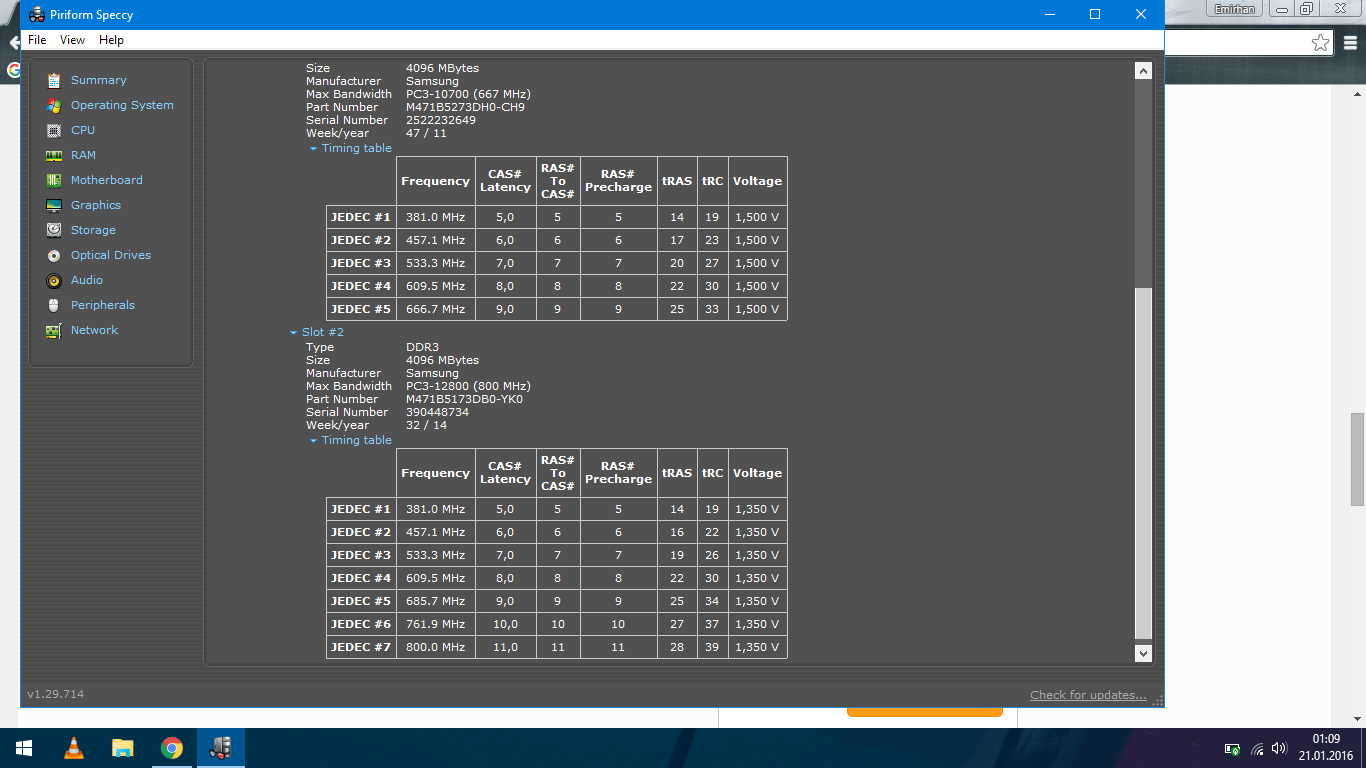Click the tRAS value 27

(677, 624)
